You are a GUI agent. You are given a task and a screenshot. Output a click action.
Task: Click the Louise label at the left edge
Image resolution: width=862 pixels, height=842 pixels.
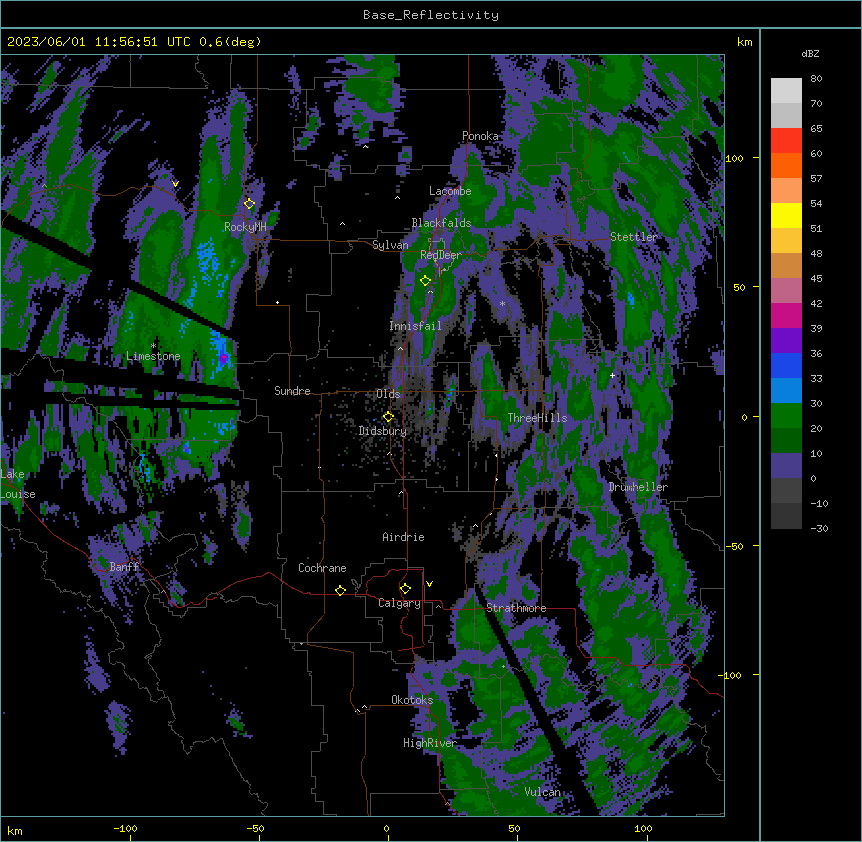18,494
